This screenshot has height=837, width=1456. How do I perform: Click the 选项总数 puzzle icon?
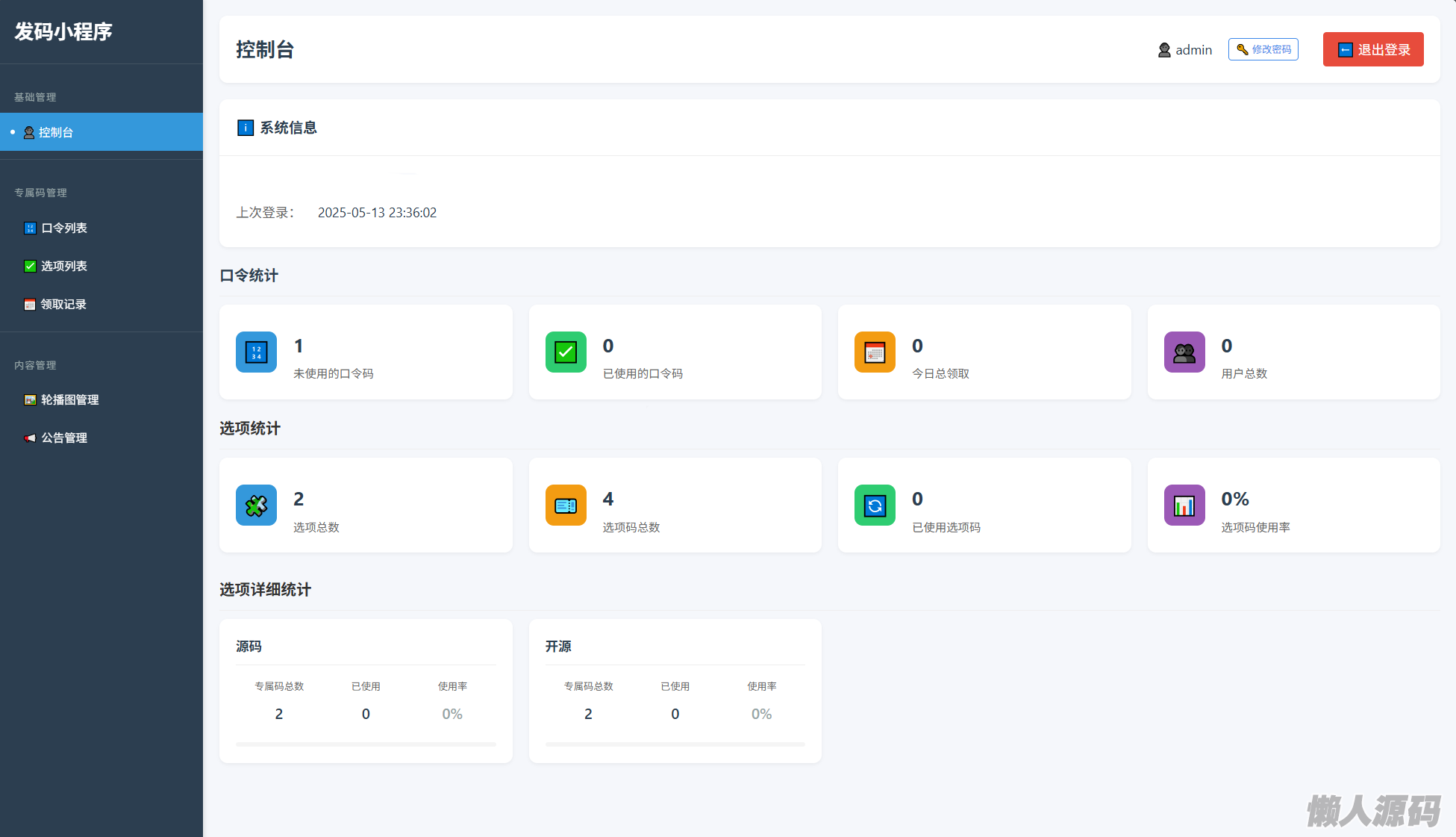coord(256,505)
